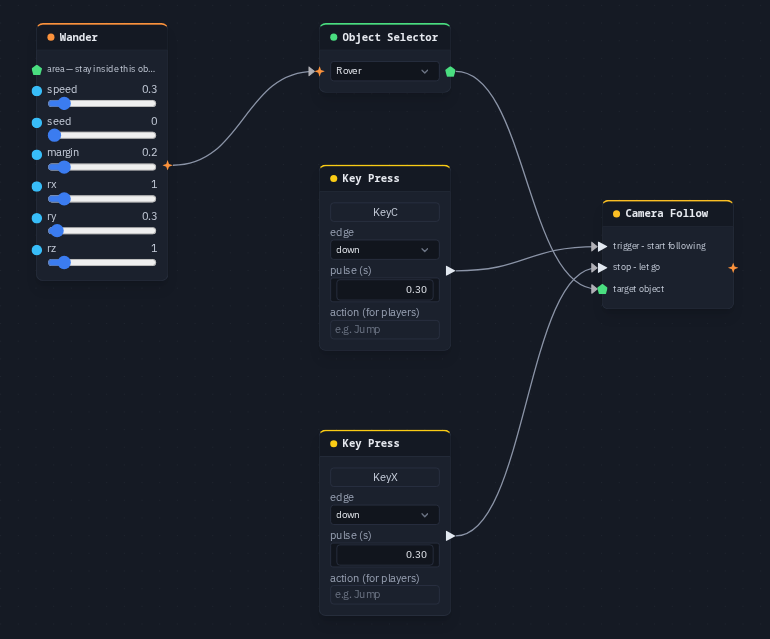The width and height of the screenshot is (770, 639).
Task: Click the 'stop - let go' label
Action: (x=636, y=267)
